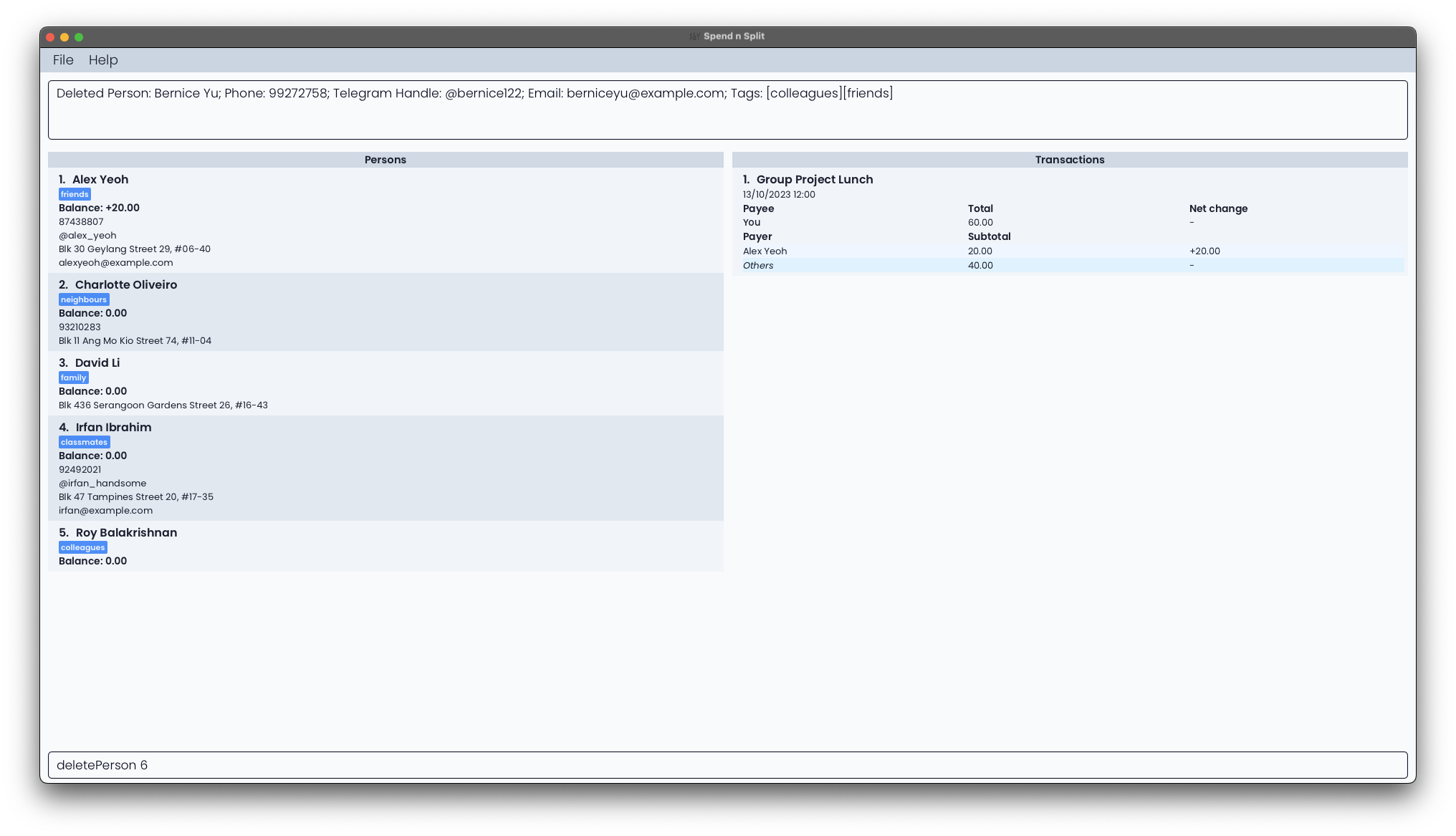Select person entry Alex Yeoh
The width and height of the screenshot is (1456, 836).
[x=385, y=220]
